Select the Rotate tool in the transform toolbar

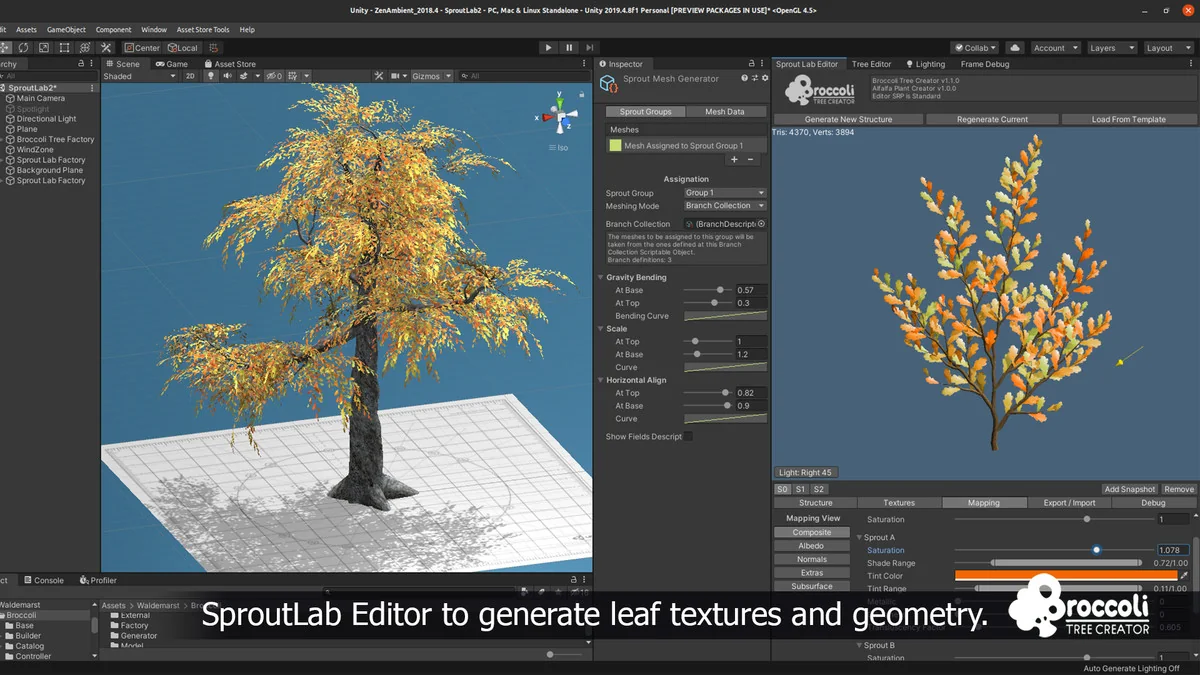[23, 47]
